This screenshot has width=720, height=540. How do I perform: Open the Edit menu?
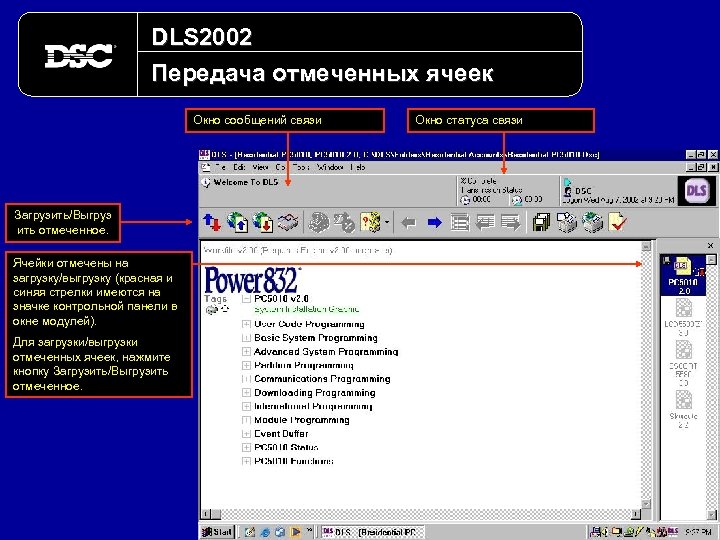[x=239, y=167]
